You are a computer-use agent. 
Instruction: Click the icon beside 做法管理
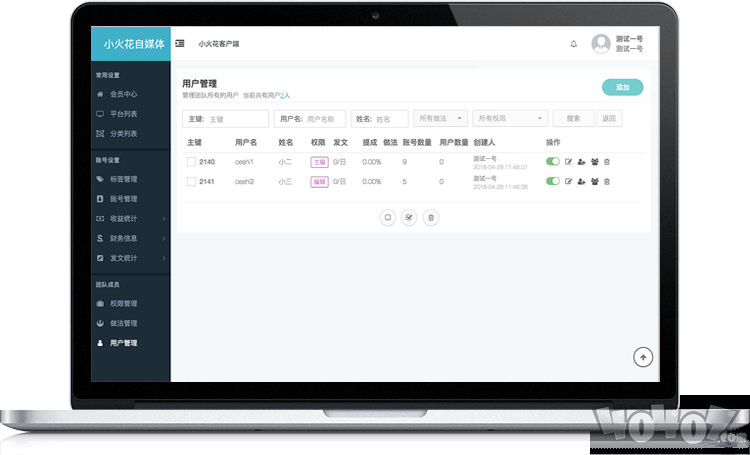pyautogui.click(x=100, y=323)
